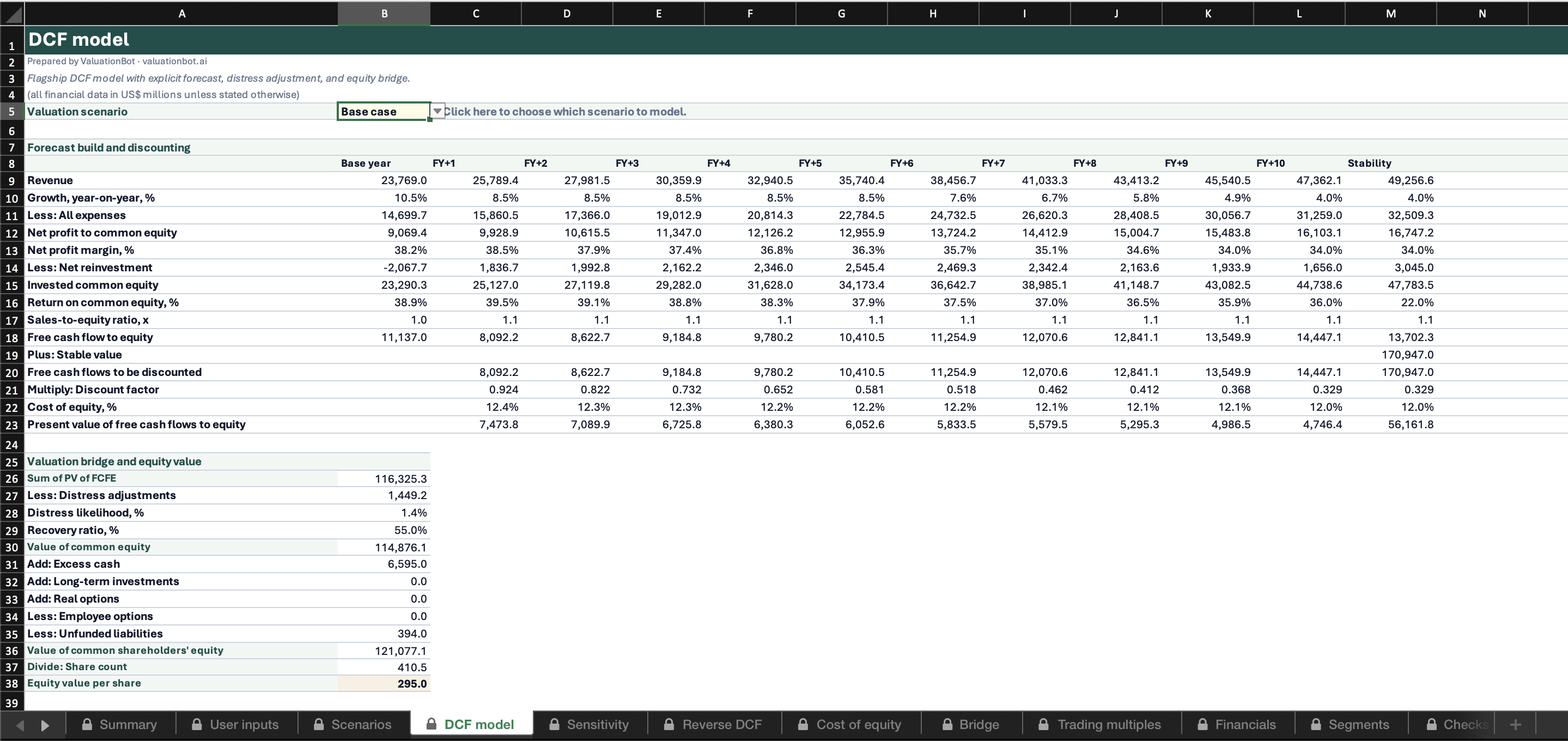Image resolution: width=1568 pixels, height=741 pixels.
Task: Switch to the Financials sheet tab
Action: 1237,725
